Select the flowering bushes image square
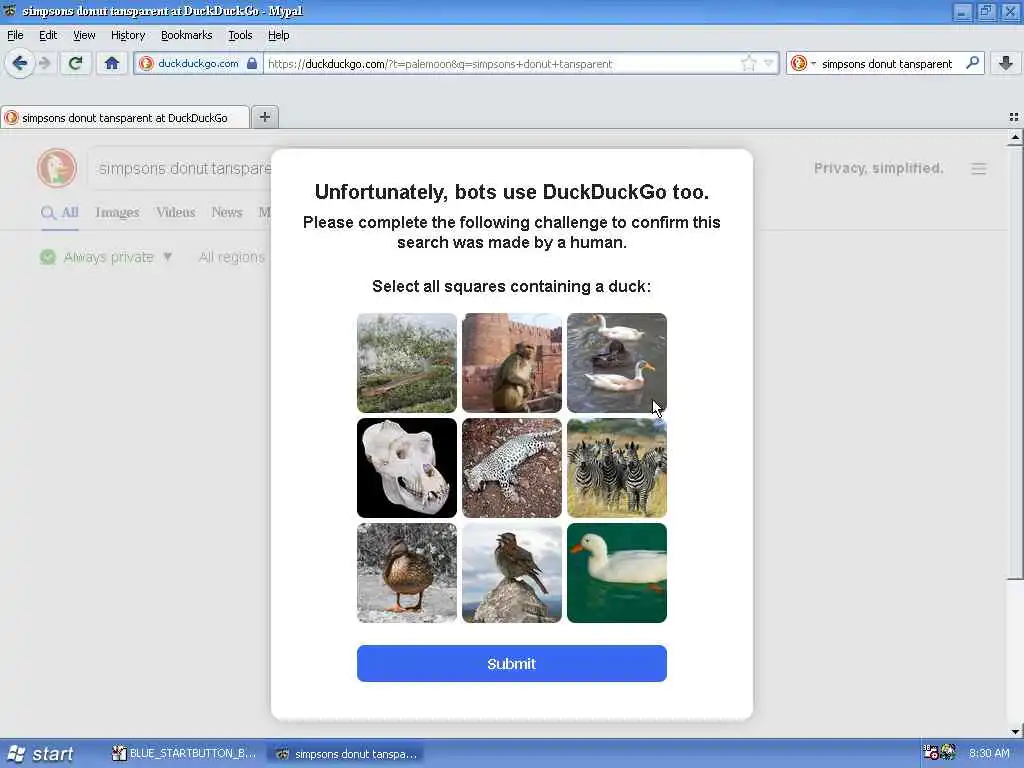 point(407,362)
